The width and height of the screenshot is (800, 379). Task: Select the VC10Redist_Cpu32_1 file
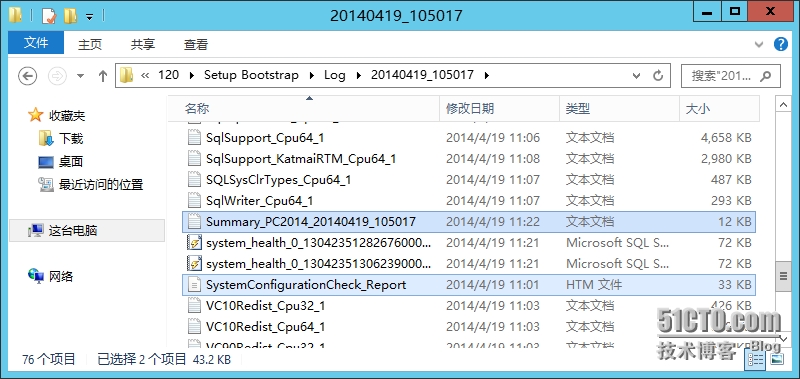pos(468,306)
